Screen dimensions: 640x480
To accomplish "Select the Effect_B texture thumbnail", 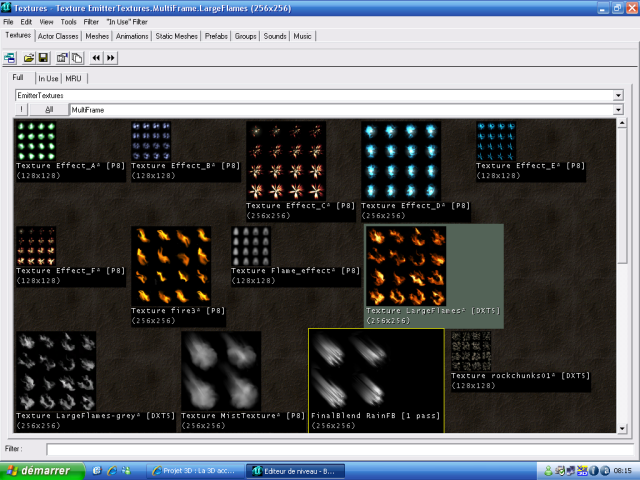I will (x=151, y=141).
